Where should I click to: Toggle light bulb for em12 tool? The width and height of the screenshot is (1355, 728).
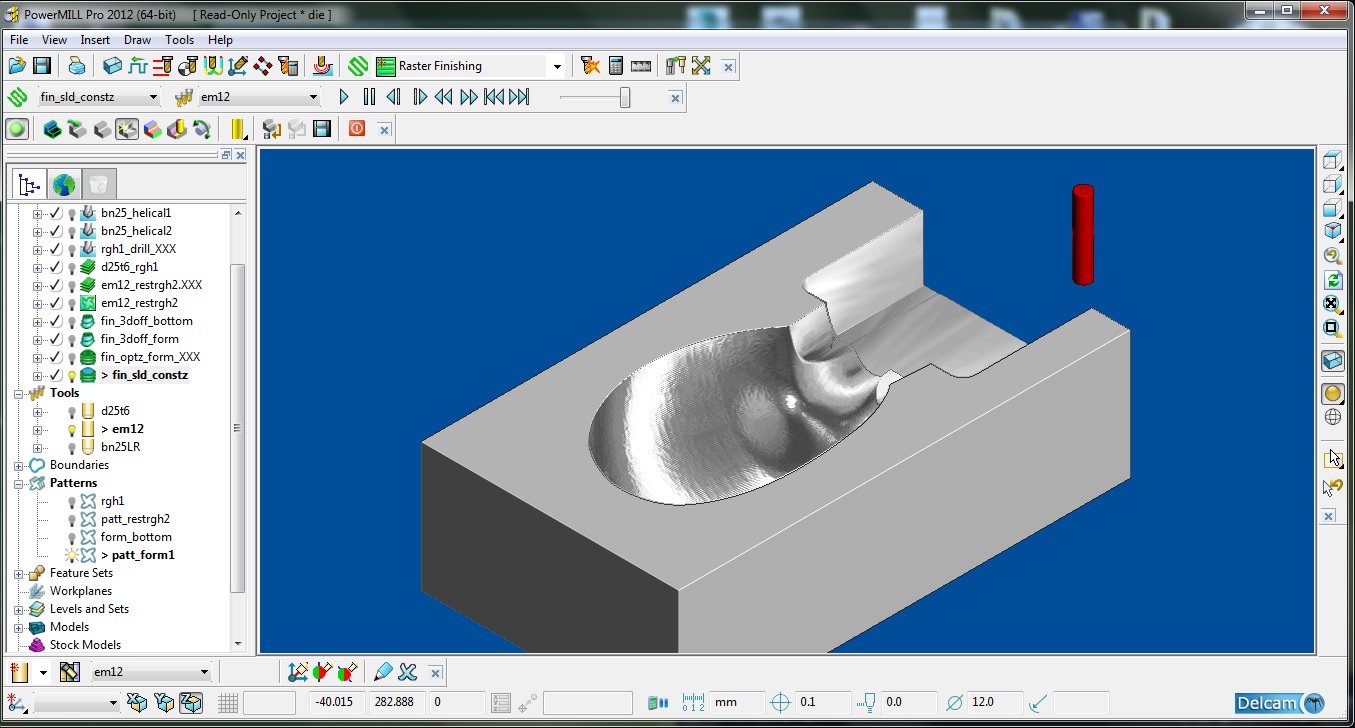coord(72,429)
